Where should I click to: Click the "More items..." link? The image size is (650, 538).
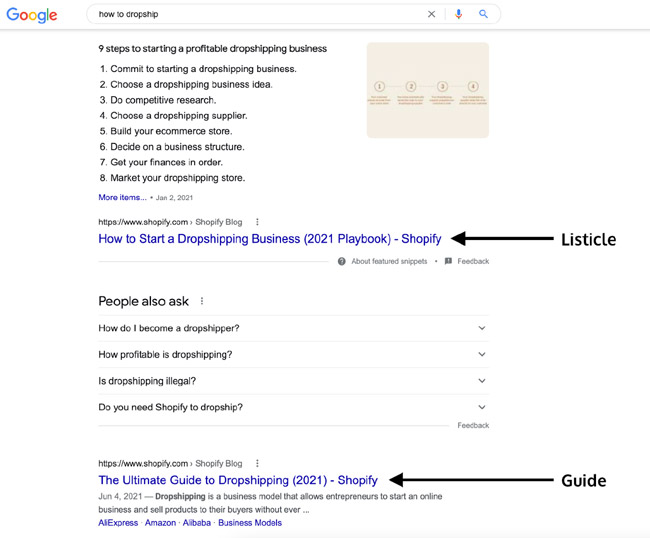[x=122, y=197]
